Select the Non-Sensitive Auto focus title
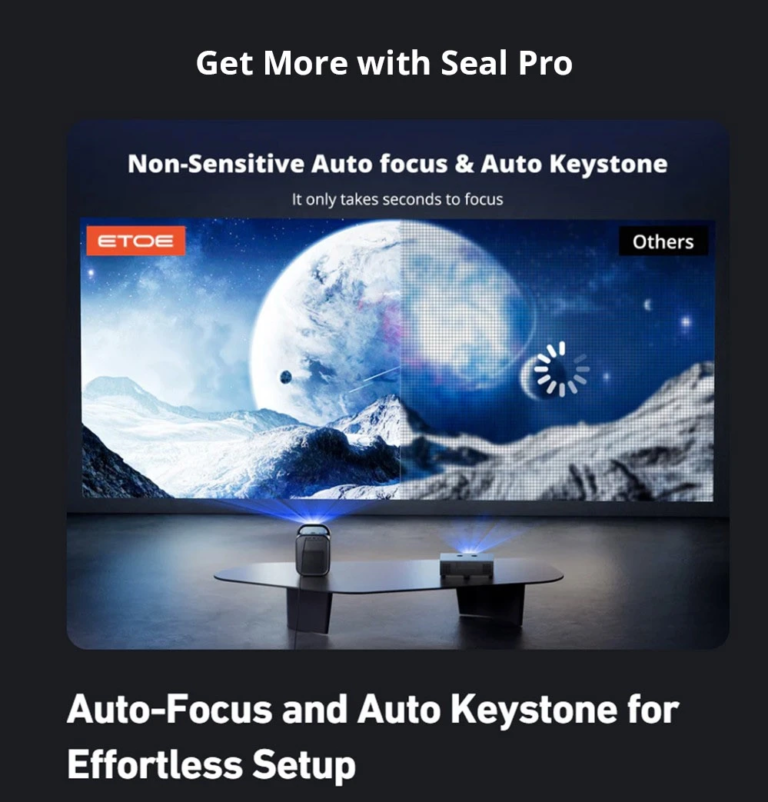 point(397,164)
